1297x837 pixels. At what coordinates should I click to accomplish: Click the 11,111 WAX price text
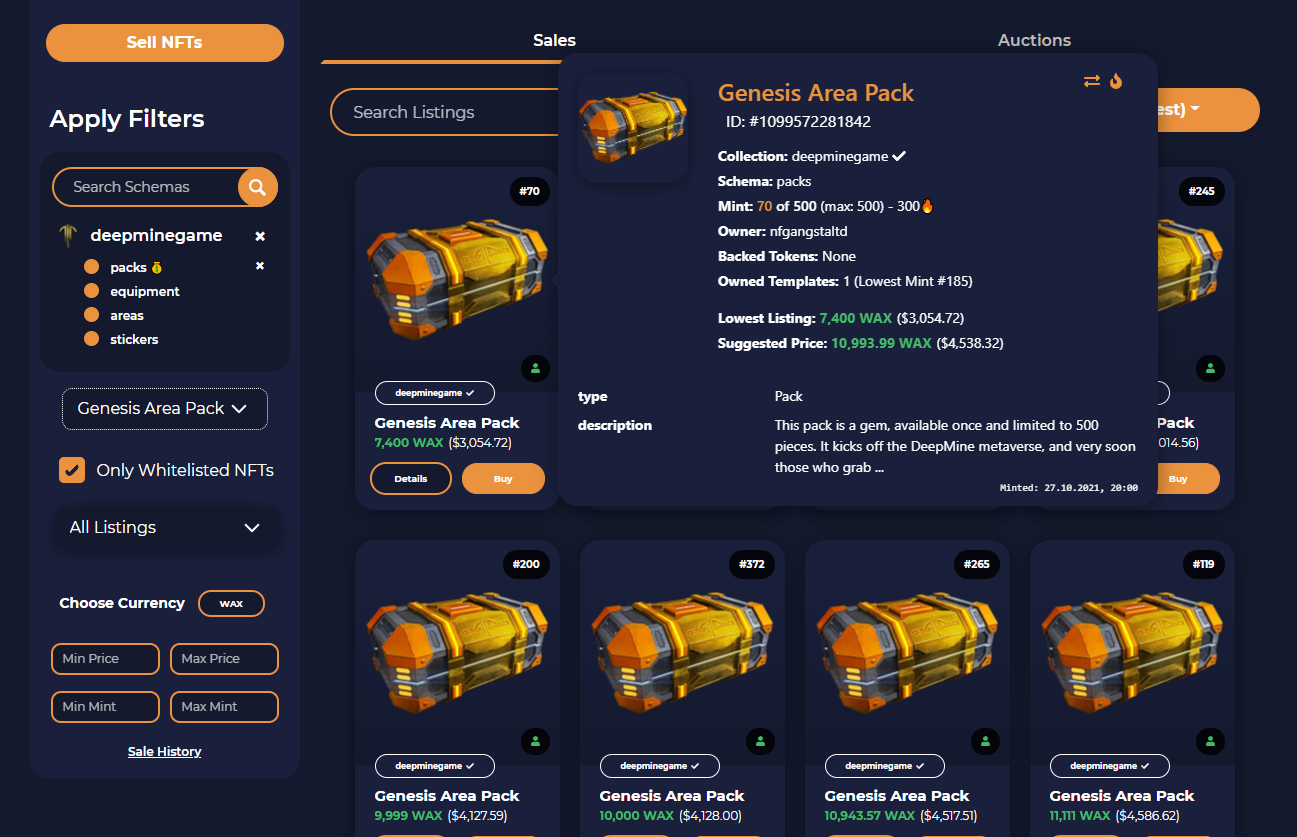tap(1082, 816)
